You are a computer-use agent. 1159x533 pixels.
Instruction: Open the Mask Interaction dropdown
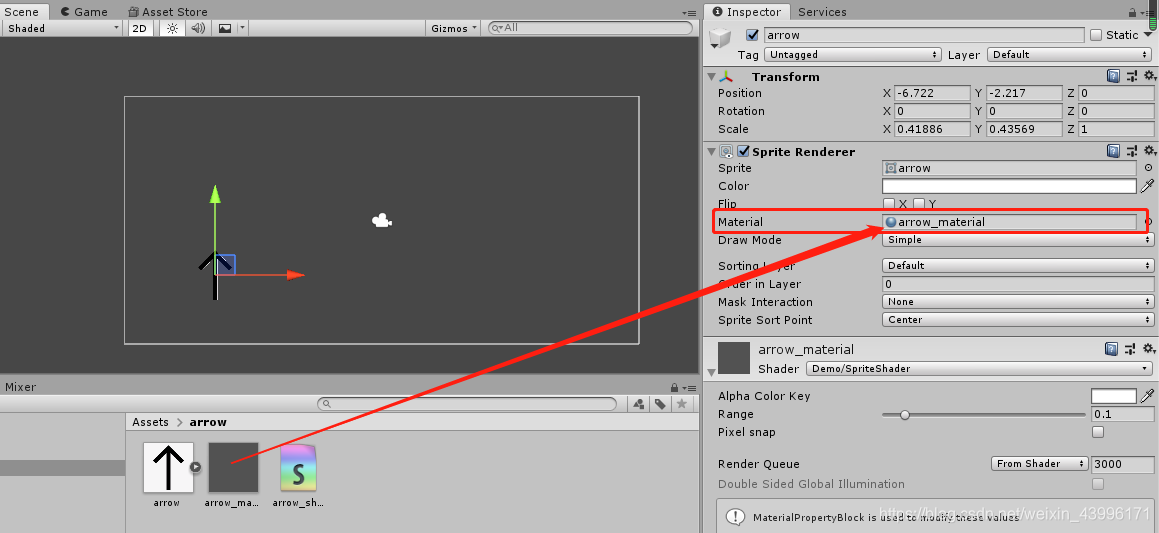1018,302
